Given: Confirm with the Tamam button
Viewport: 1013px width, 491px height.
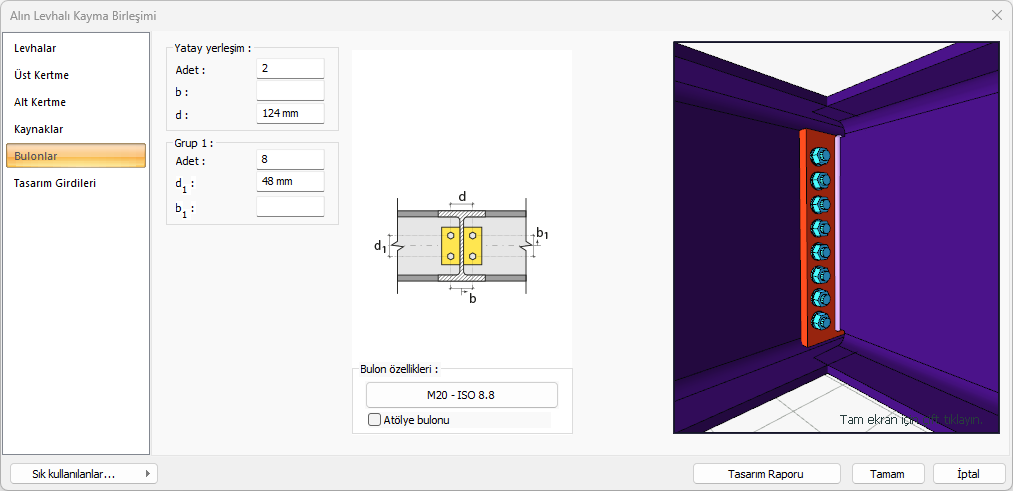Looking at the screenshot, I should pyautogui.click(x=887, y=474).
